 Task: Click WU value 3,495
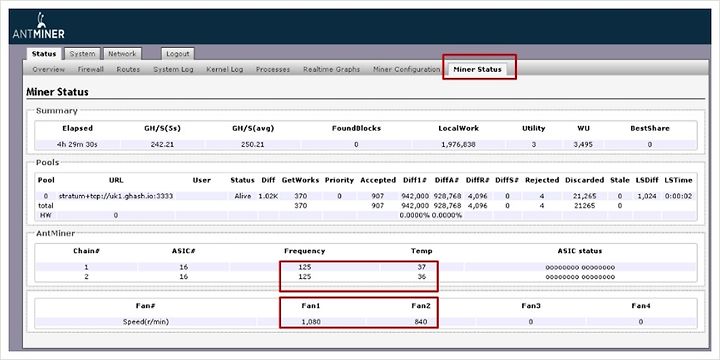tap(583, 144)
